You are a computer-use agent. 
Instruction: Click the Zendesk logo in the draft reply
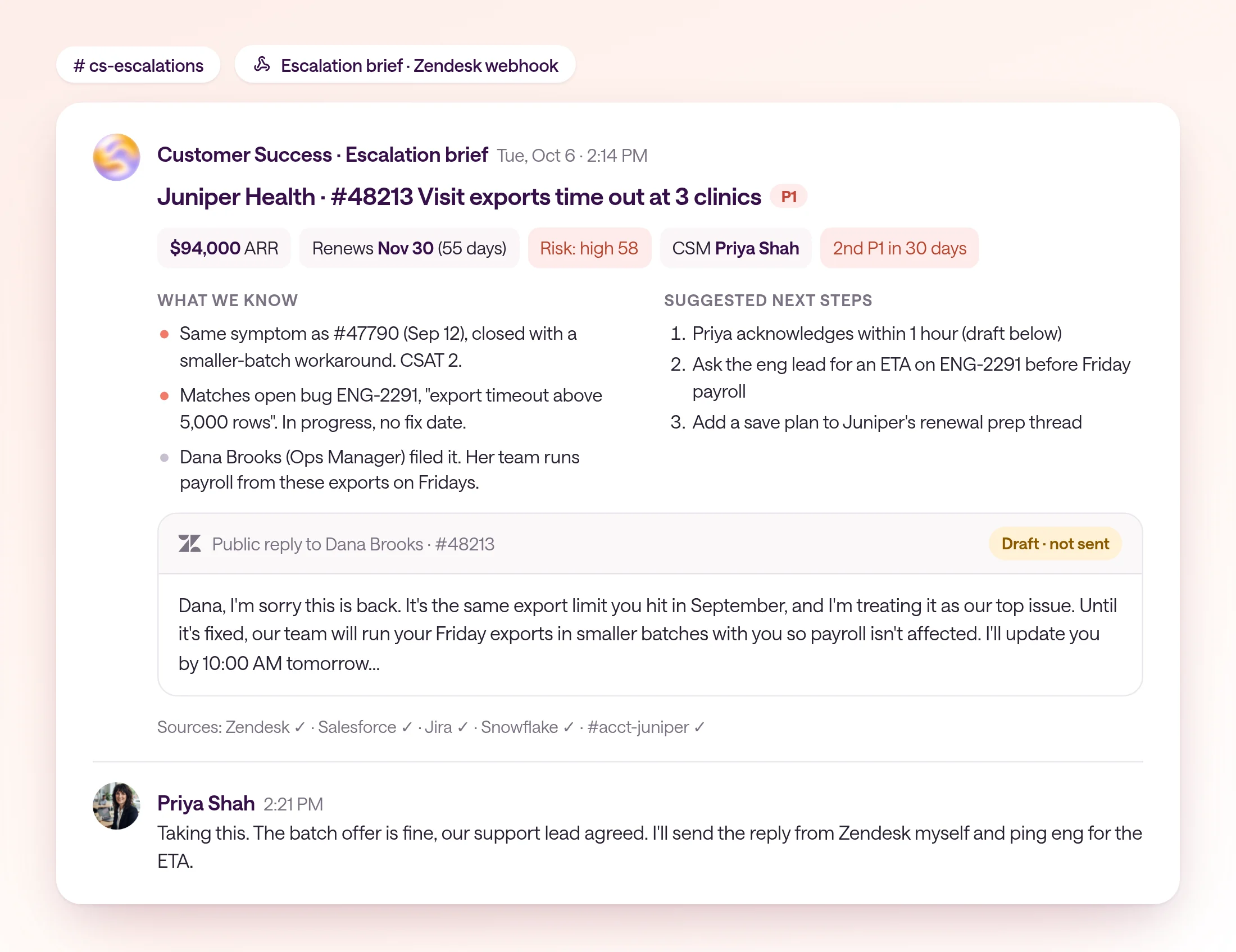(x=189, y=544)
